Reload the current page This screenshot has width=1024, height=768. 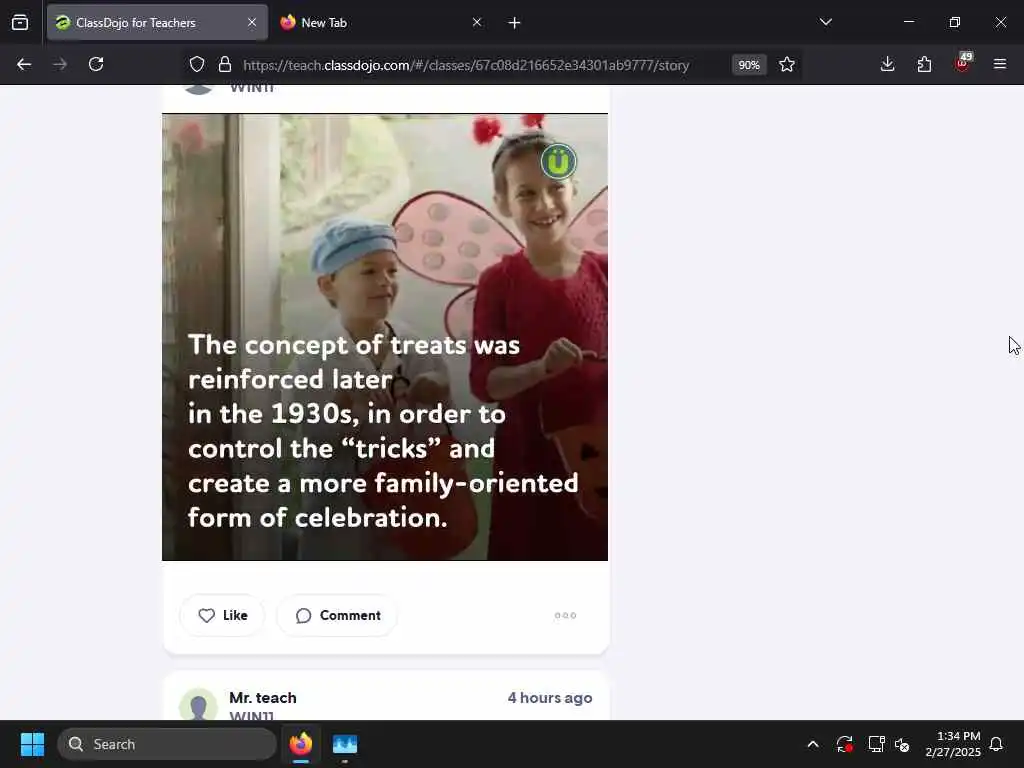(96, 64)
